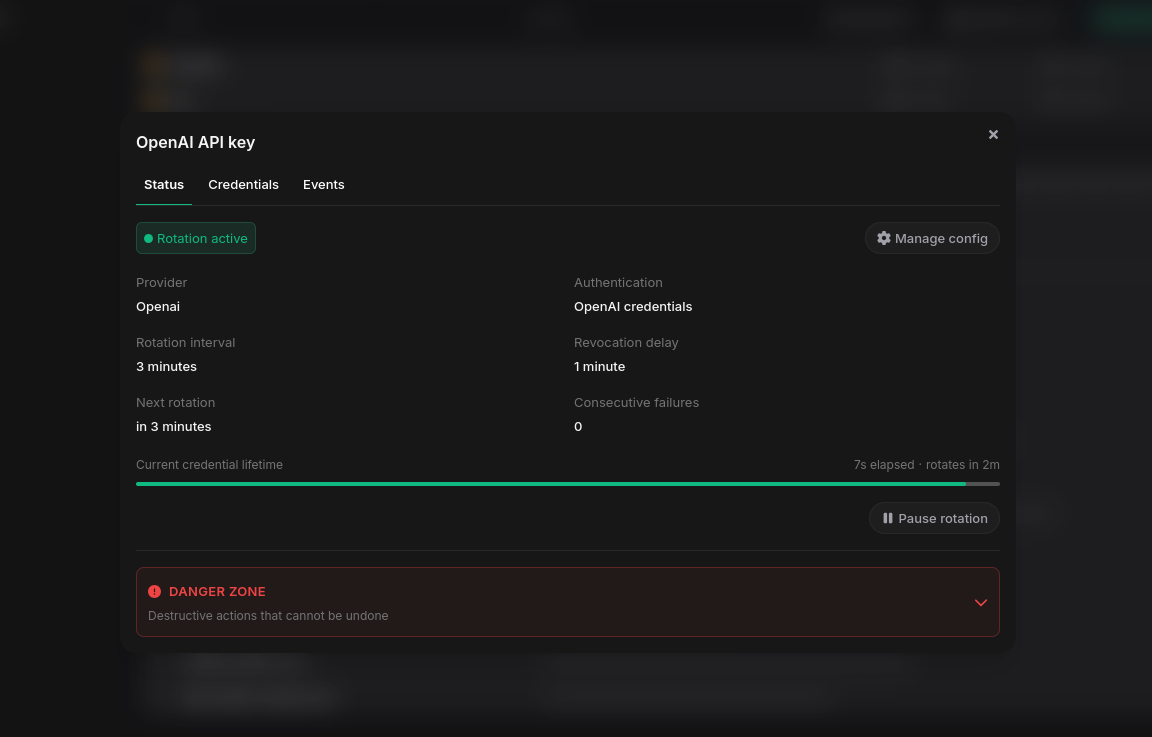The image size is (1152, 737).
Task: Click the 'Current credential lifetime' label
Action: pos(209,465)
